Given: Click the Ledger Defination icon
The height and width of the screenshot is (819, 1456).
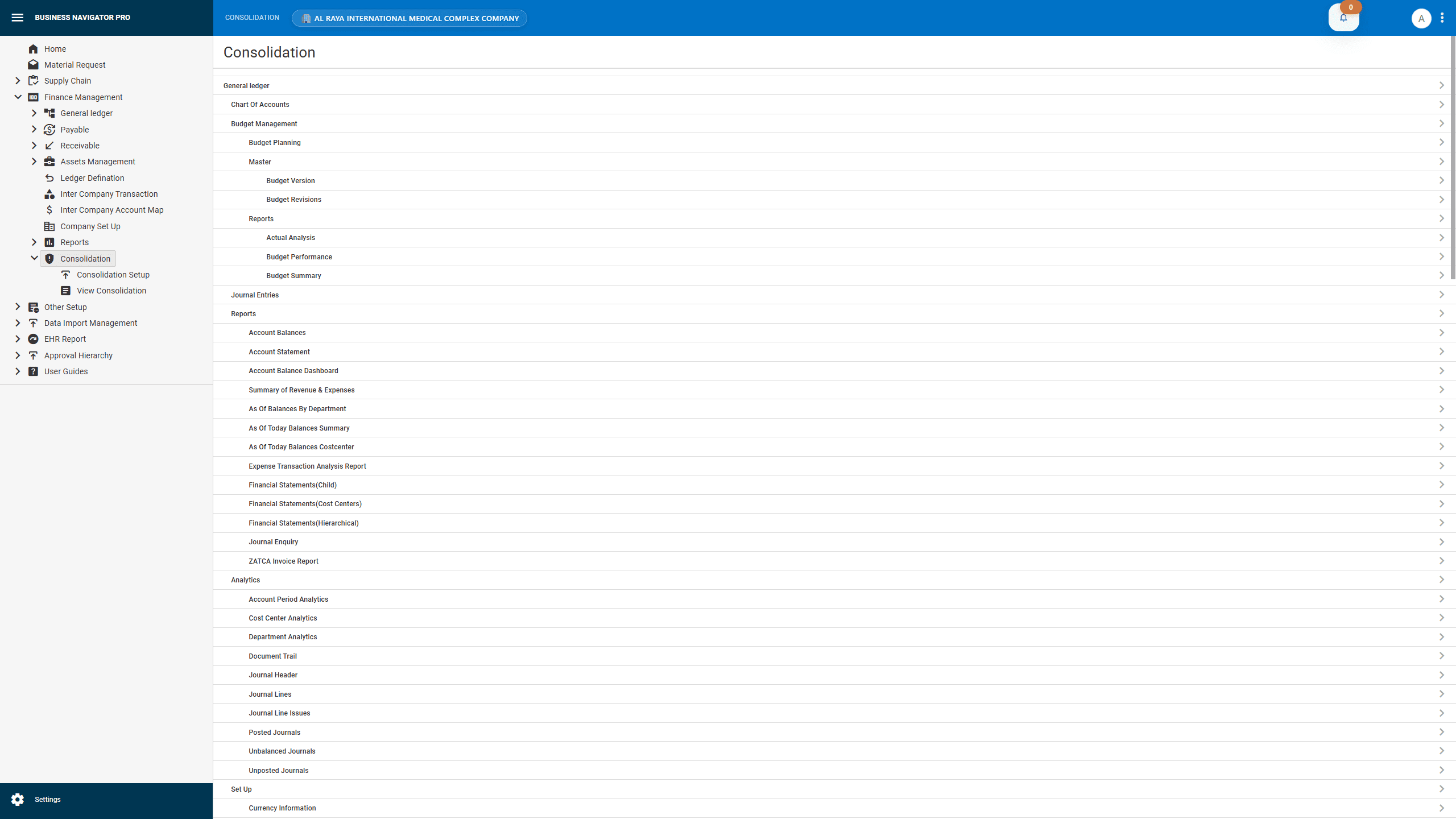Looking at the screenshot, I should 49,177.
